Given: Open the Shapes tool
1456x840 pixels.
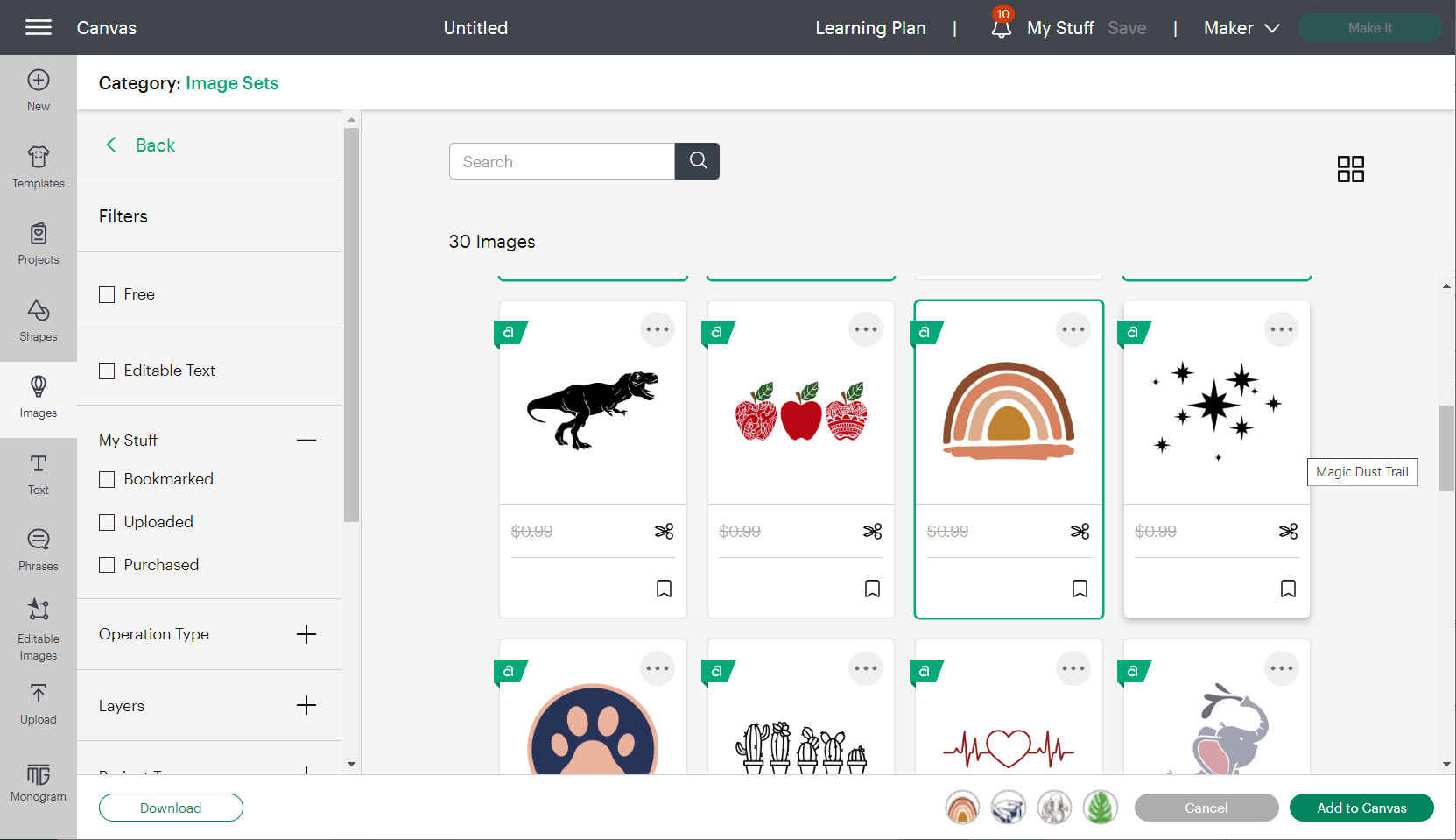Looking at the screenshot, I should tap(38, 321).
